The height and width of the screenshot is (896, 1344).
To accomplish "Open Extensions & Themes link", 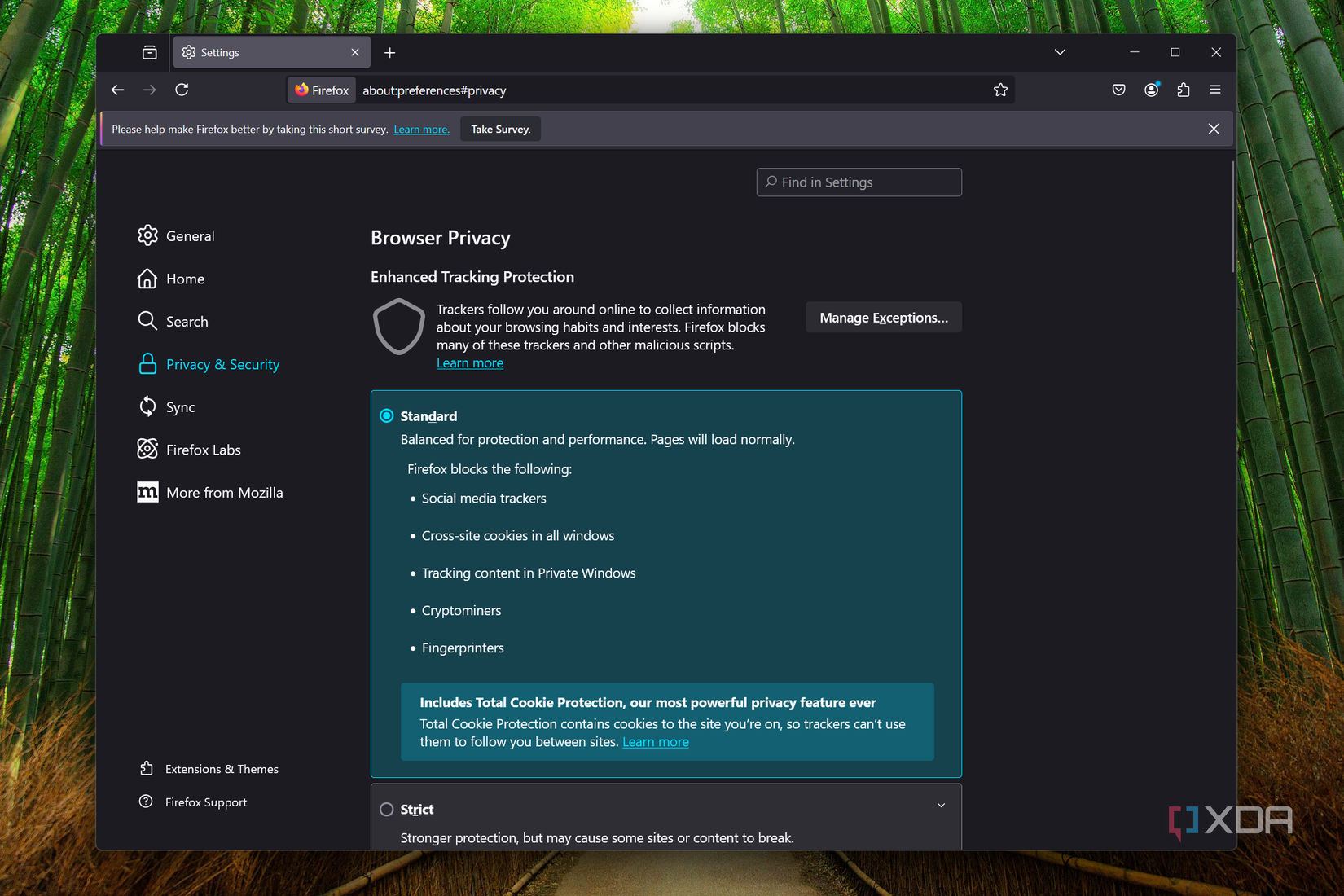I will (x=209, y=769).
